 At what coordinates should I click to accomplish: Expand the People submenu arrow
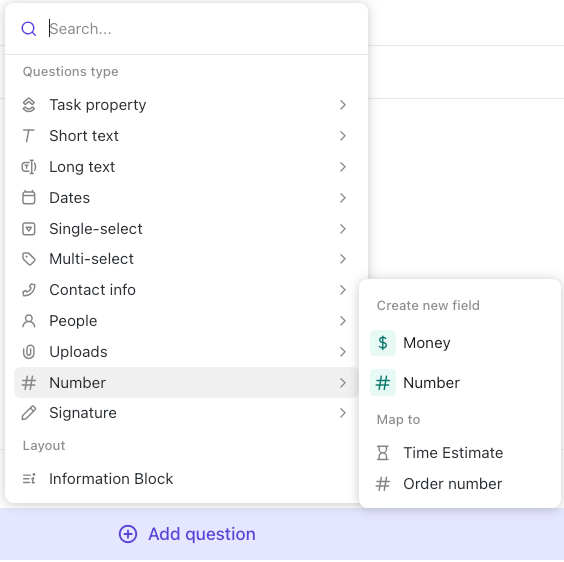pyautogui.click(x=343, y=321)
